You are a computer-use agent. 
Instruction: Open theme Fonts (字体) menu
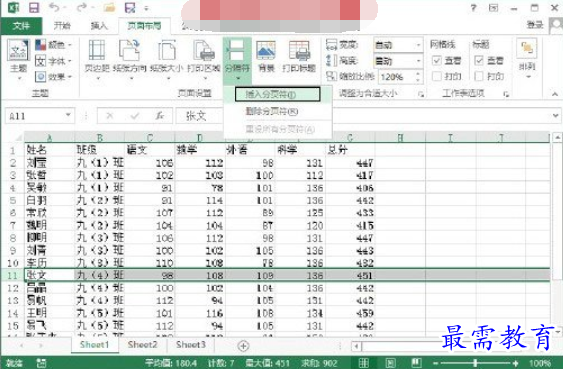(x=53, y=61)
